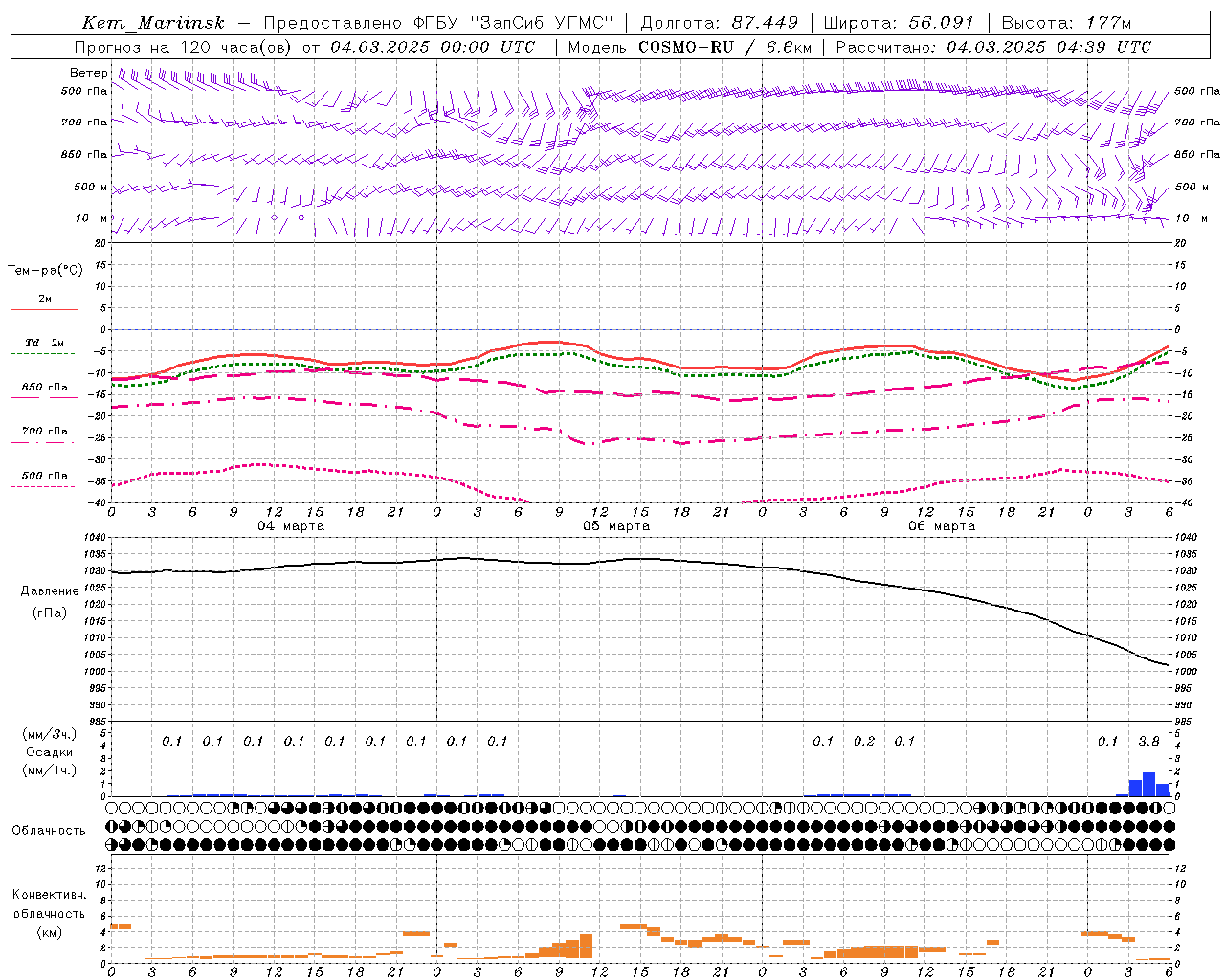
Task: Click the Модель COSMO-RU / 6.6км text
Action: (689, 47)
